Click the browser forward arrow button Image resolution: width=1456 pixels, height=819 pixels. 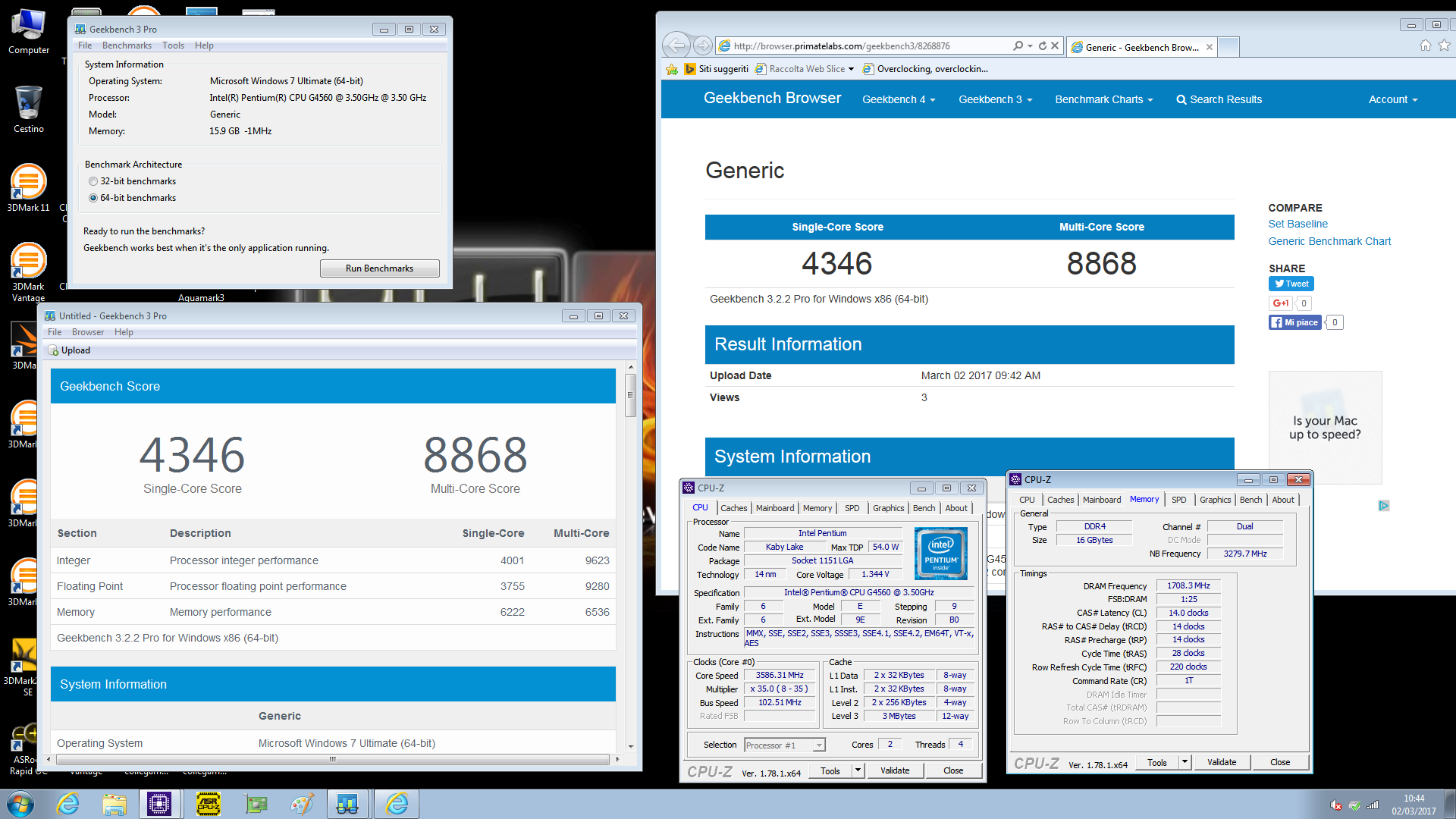tap(703, 45)
